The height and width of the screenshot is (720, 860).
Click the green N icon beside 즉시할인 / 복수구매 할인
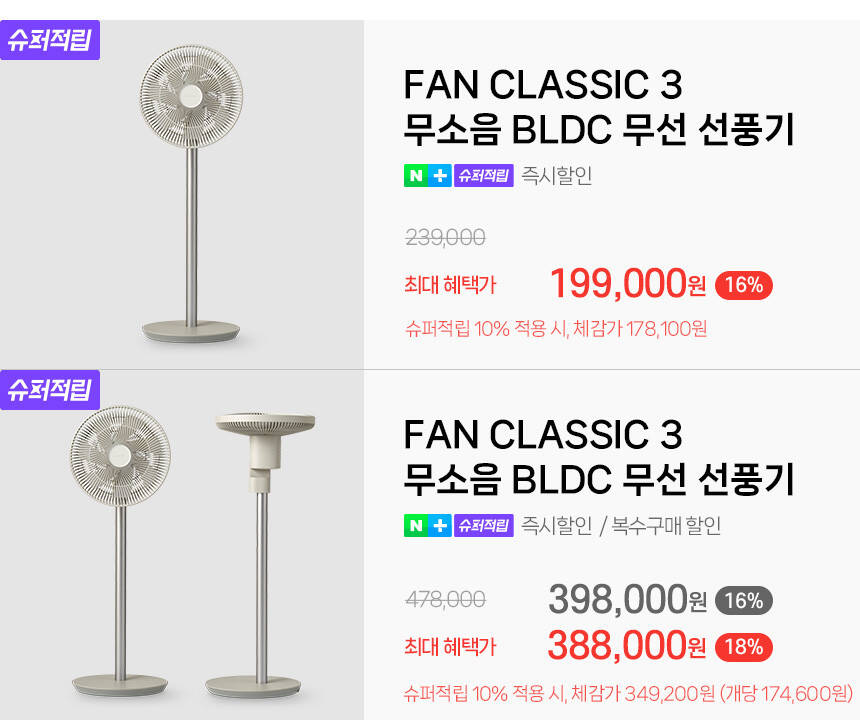pyautogui.click(x=415, y=525)
